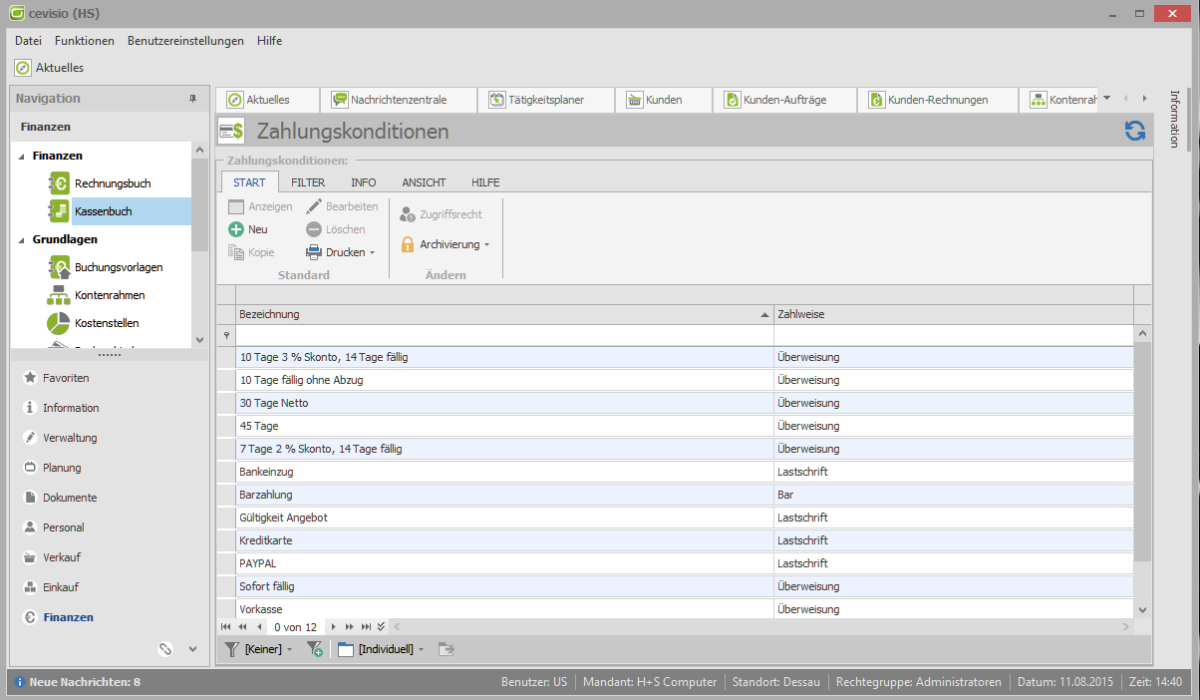1200x700 pixels.
Task: Open the Funktionen menu
Action: coord(84,41)
